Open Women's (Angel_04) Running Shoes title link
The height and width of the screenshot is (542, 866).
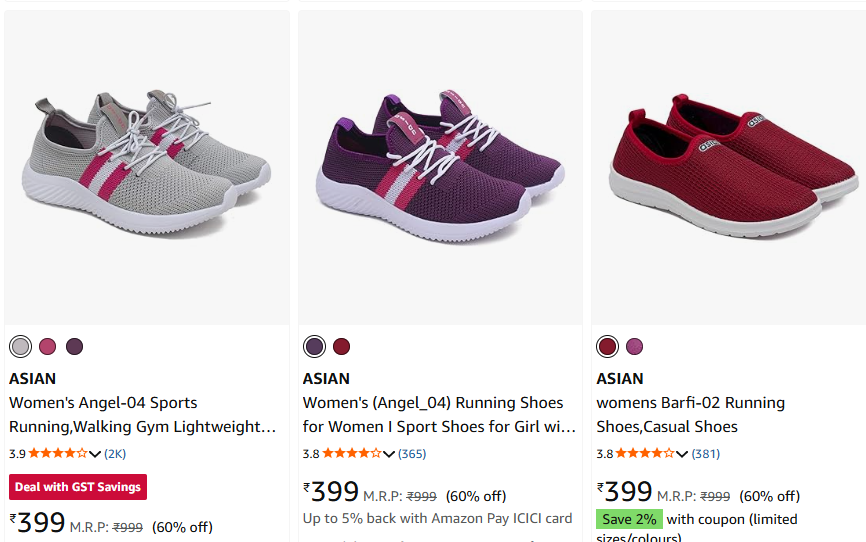439,415
